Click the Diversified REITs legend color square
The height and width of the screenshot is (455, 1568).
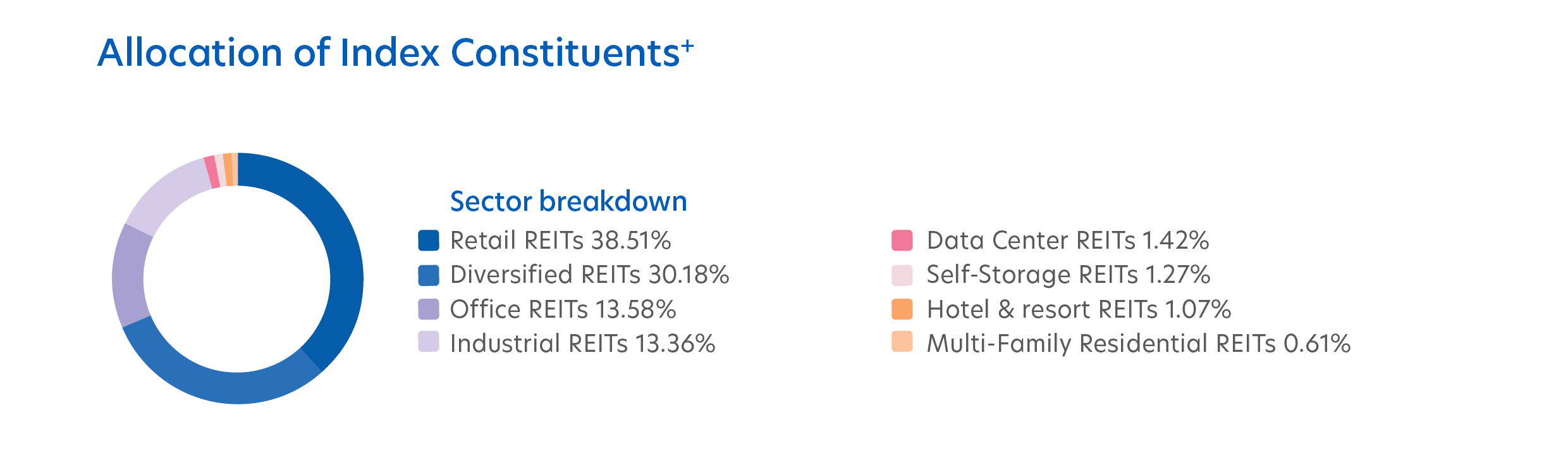pos(429,275)
